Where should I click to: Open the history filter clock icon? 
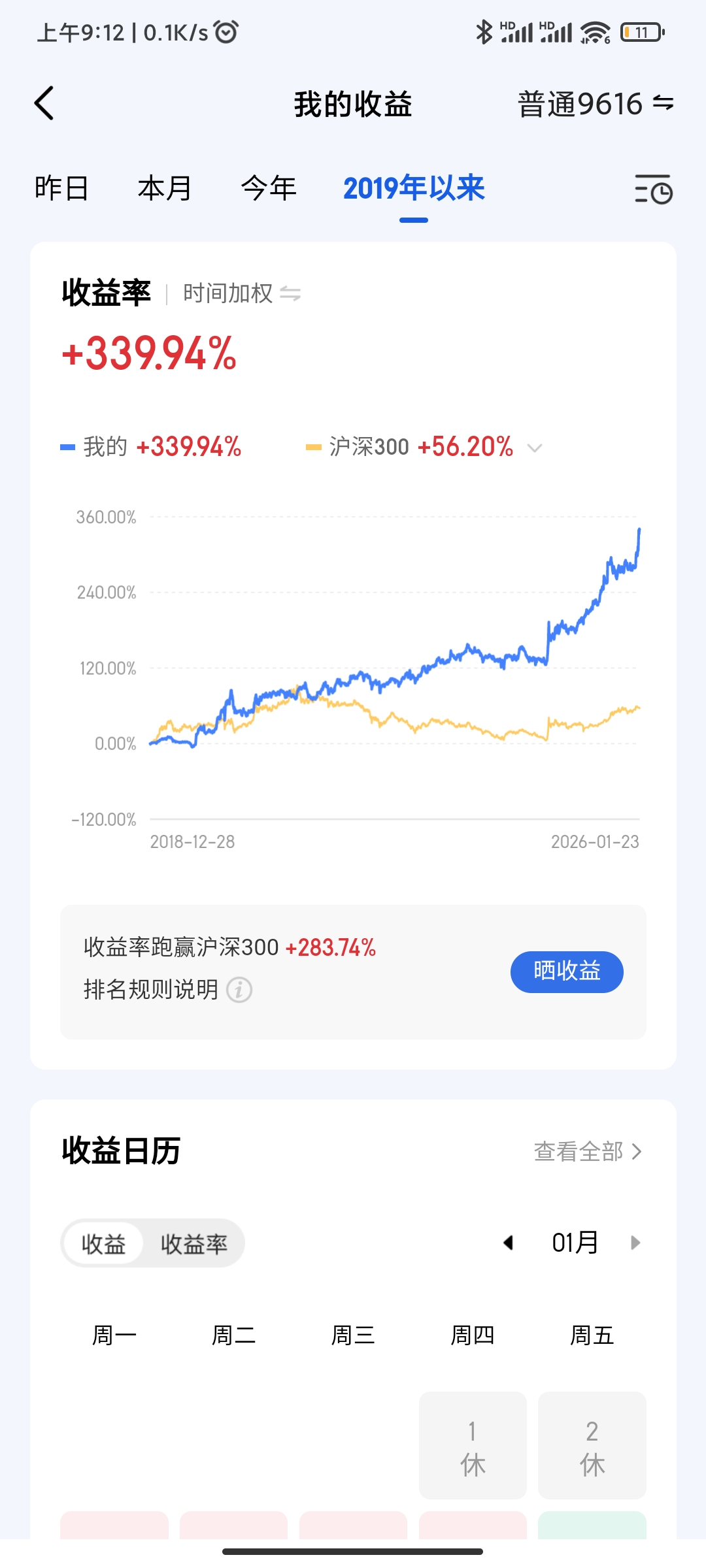click(x=653, y=189)
